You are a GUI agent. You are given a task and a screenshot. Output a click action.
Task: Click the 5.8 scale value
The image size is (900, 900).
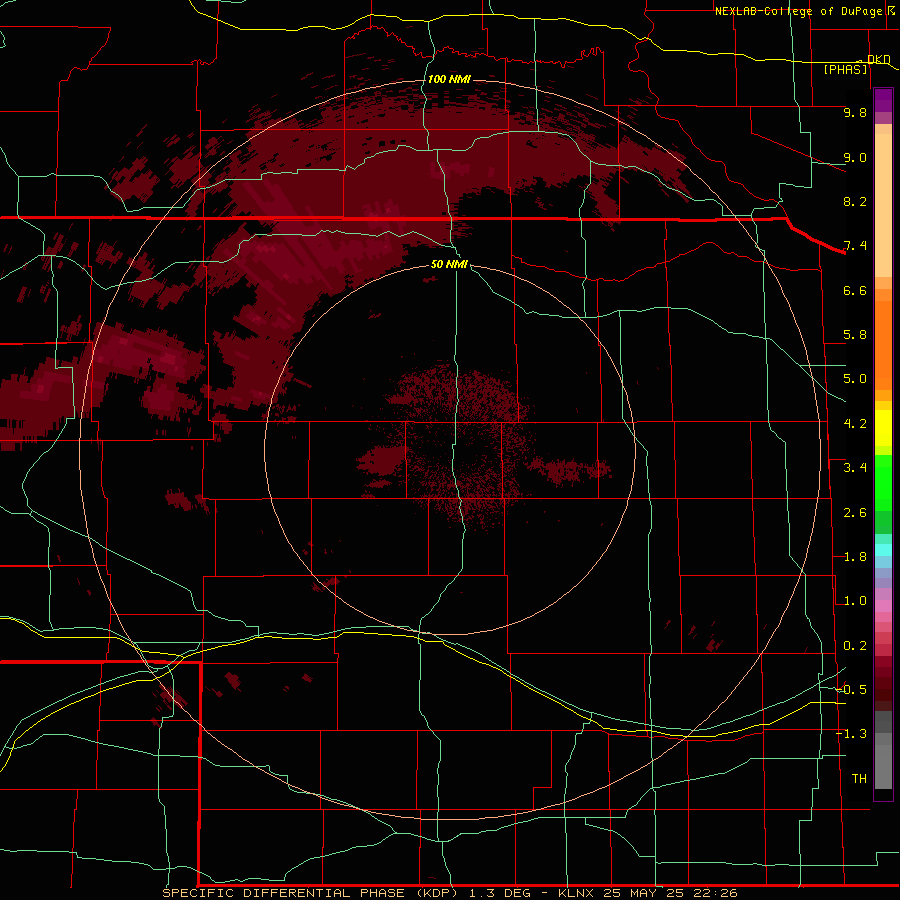click(855, 335)
